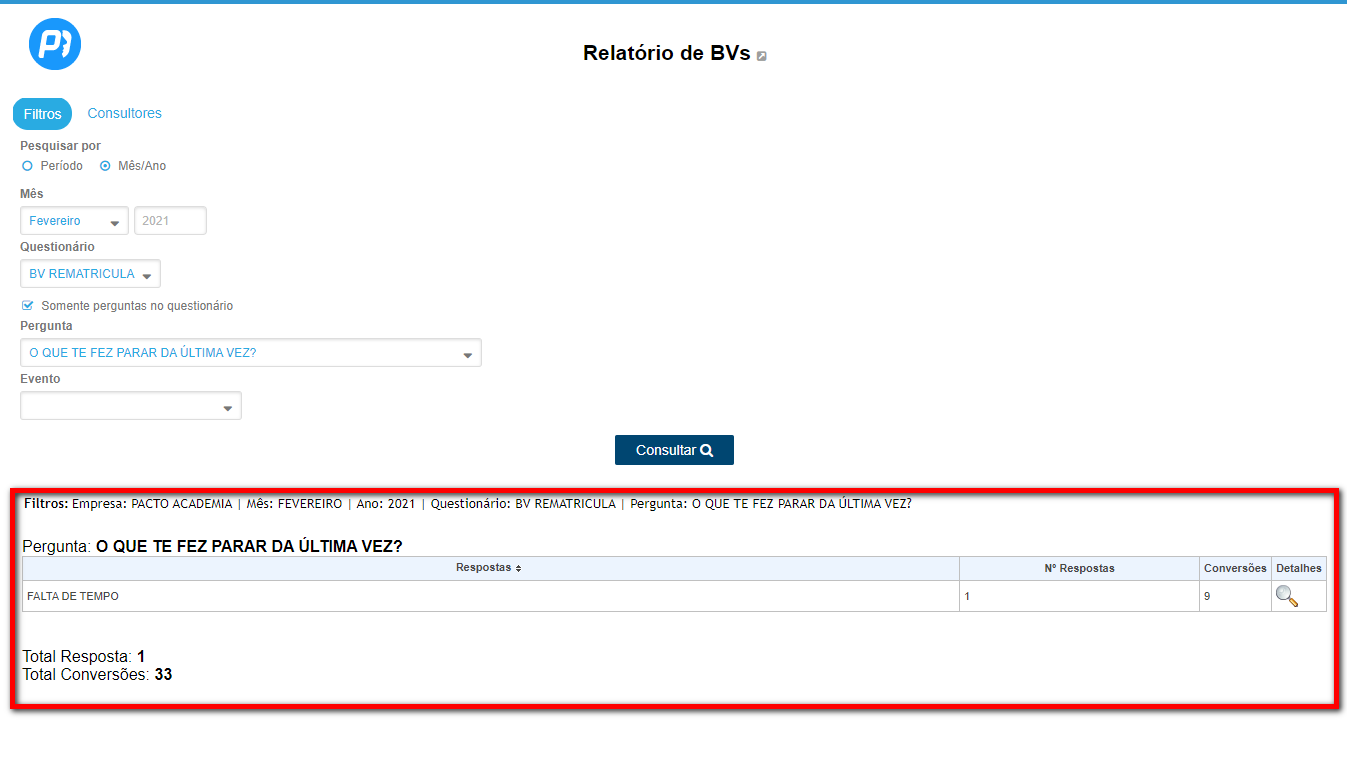Viewport: 1347px width, 762px height.
Task: Select the Período radio option
Action: click(x=28, y=166)
